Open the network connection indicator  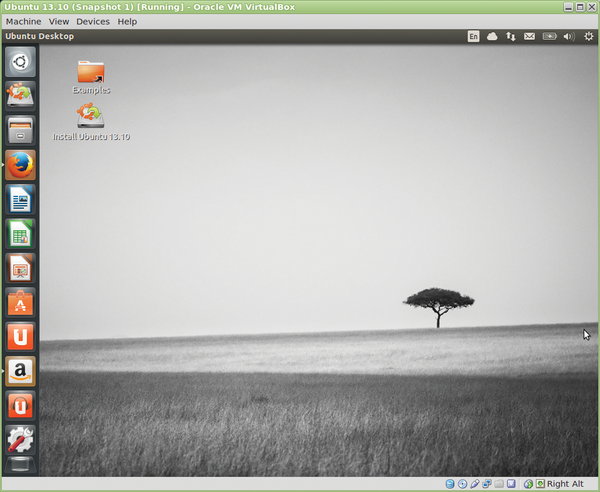tap(510, 36)
